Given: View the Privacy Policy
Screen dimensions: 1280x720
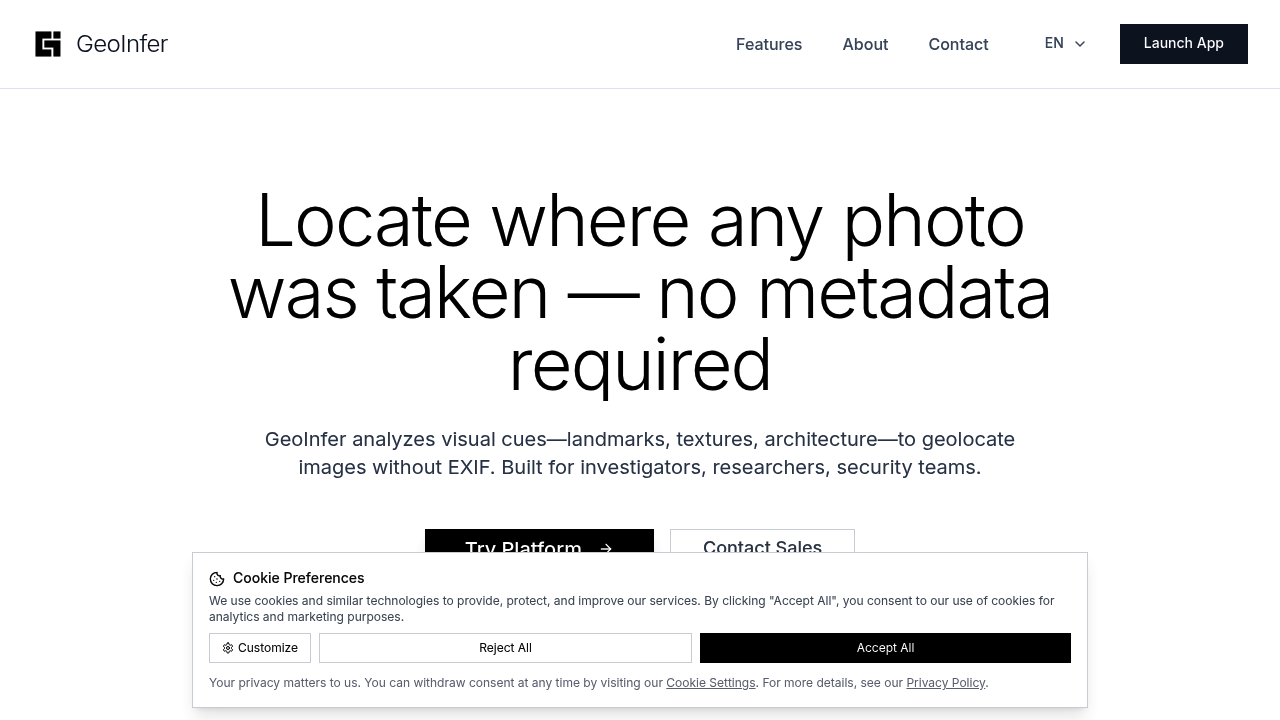Looking at the screenshot, I should pyautogui.click(x=945, y=683).
